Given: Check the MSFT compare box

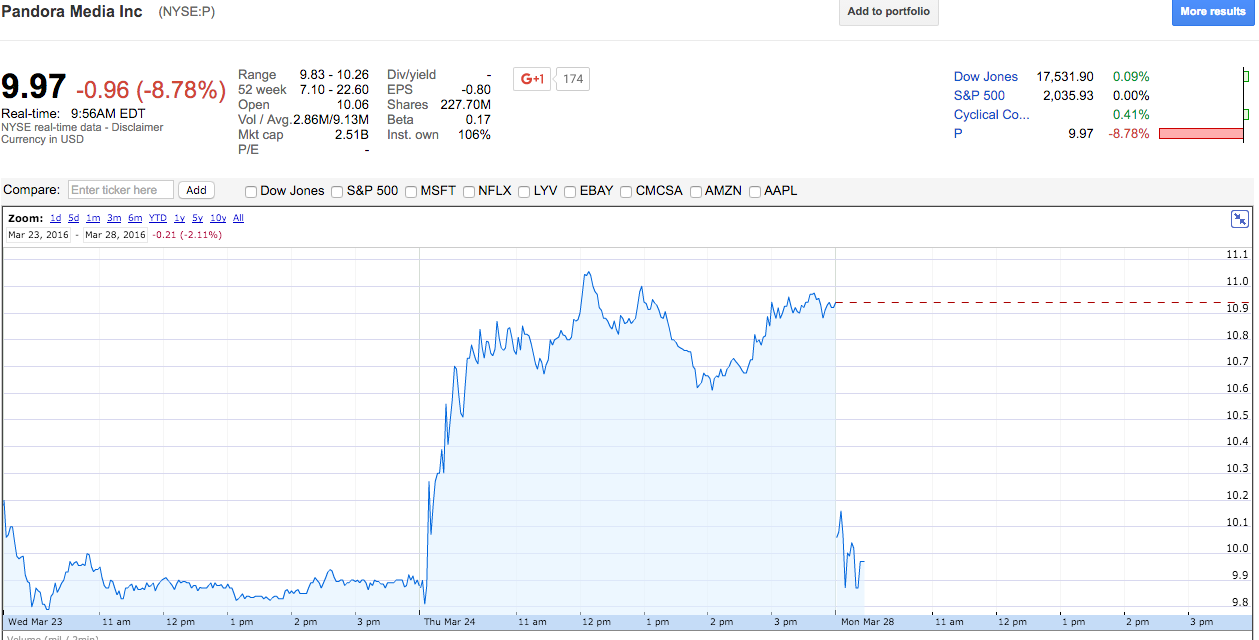Looking at the screenshot, I should [411, 191].
